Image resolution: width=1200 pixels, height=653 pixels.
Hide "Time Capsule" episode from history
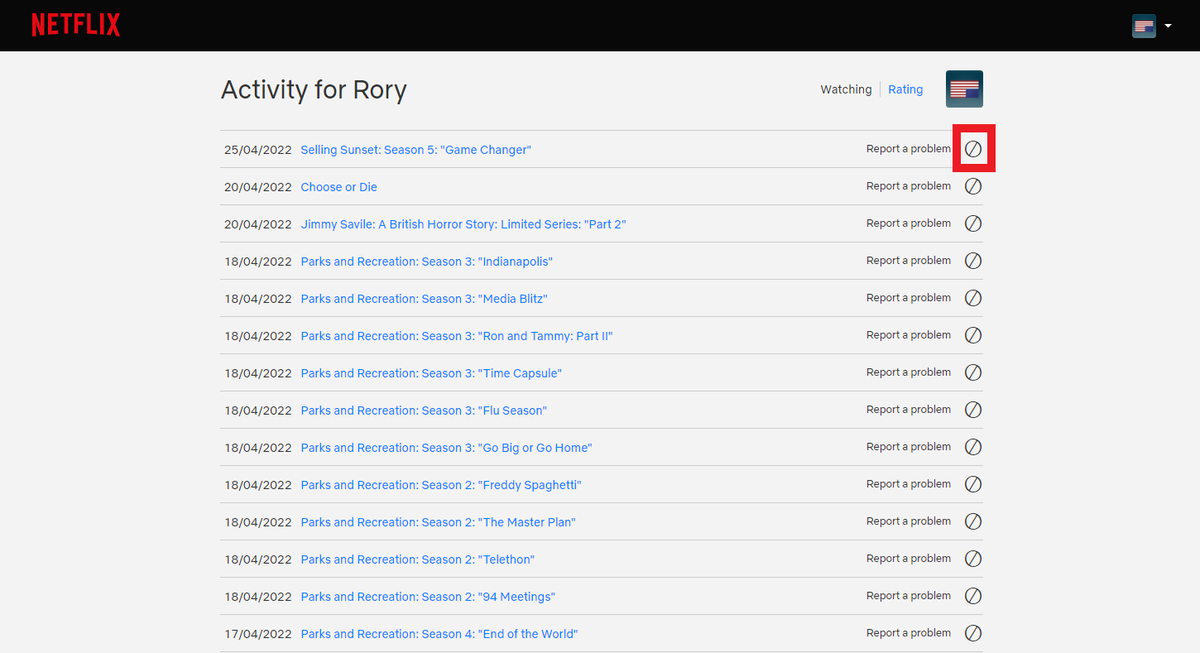click(x=973, y=373)
